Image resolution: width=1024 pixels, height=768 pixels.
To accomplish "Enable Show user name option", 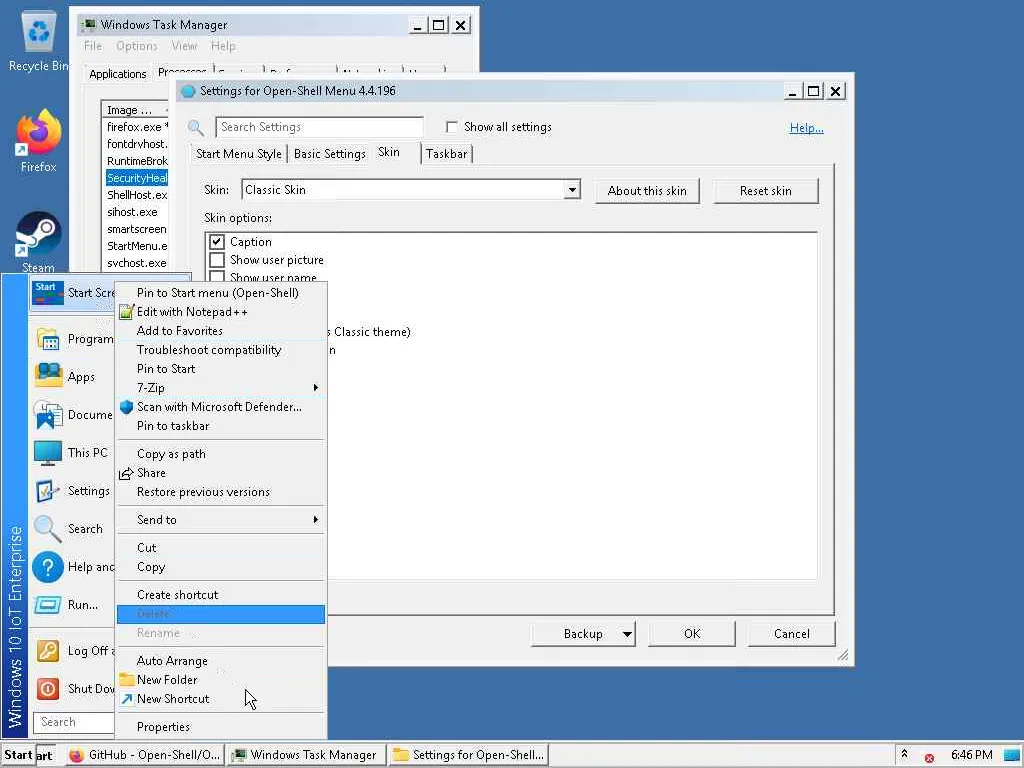I will pyautogui.click(x=217, y=276).
